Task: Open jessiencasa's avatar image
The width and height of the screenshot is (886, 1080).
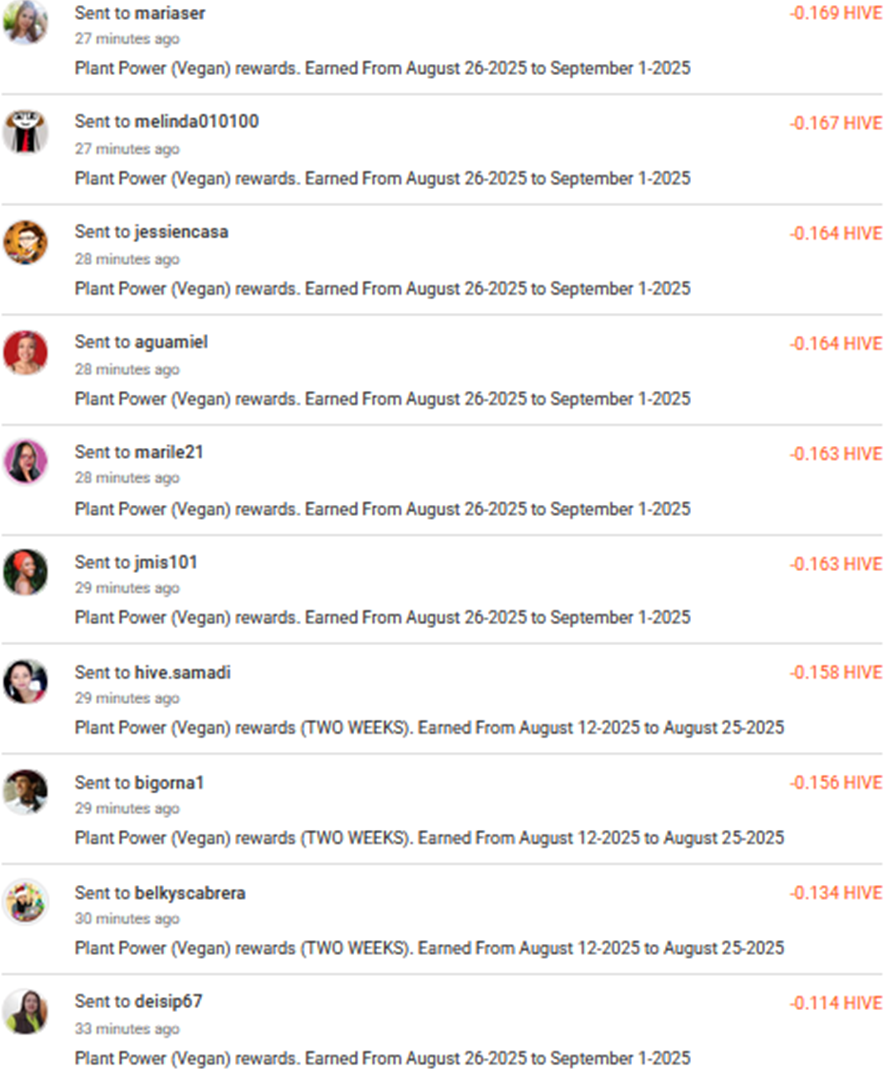Action: (25, 241)
